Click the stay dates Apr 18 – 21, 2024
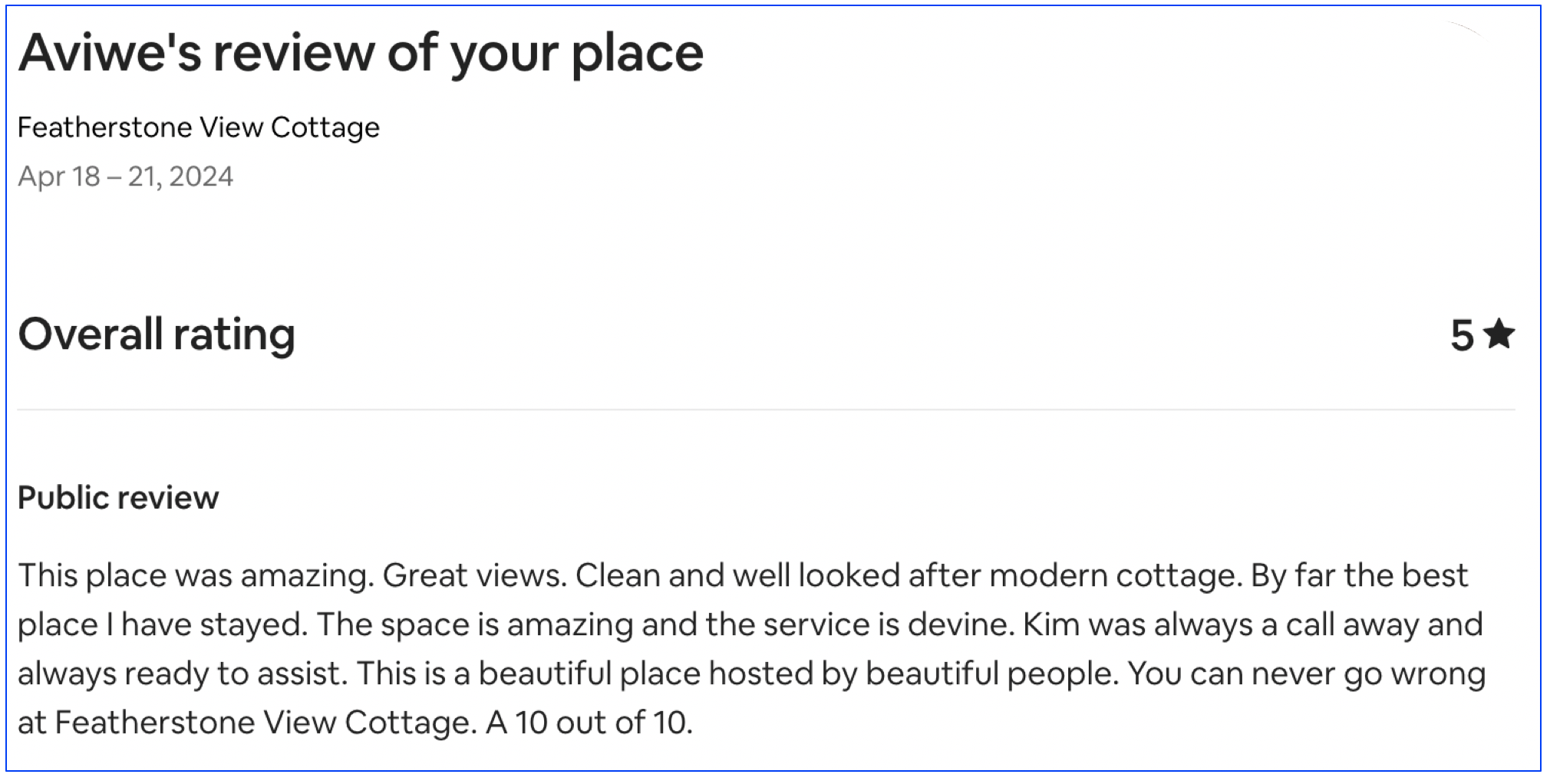This screenshot has width=1550, height=784. click(125, 176)
